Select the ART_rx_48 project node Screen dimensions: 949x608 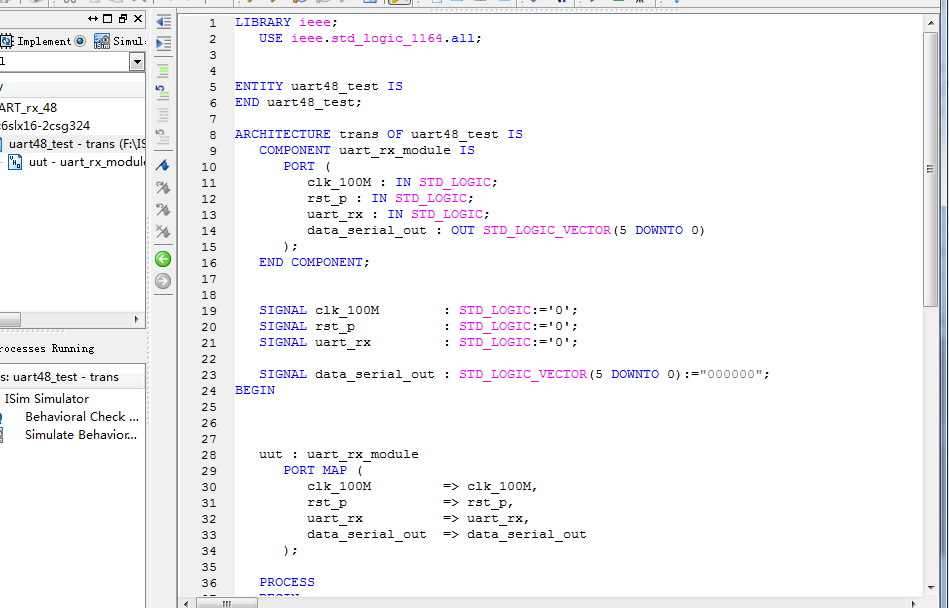click(x=28, y=108)
